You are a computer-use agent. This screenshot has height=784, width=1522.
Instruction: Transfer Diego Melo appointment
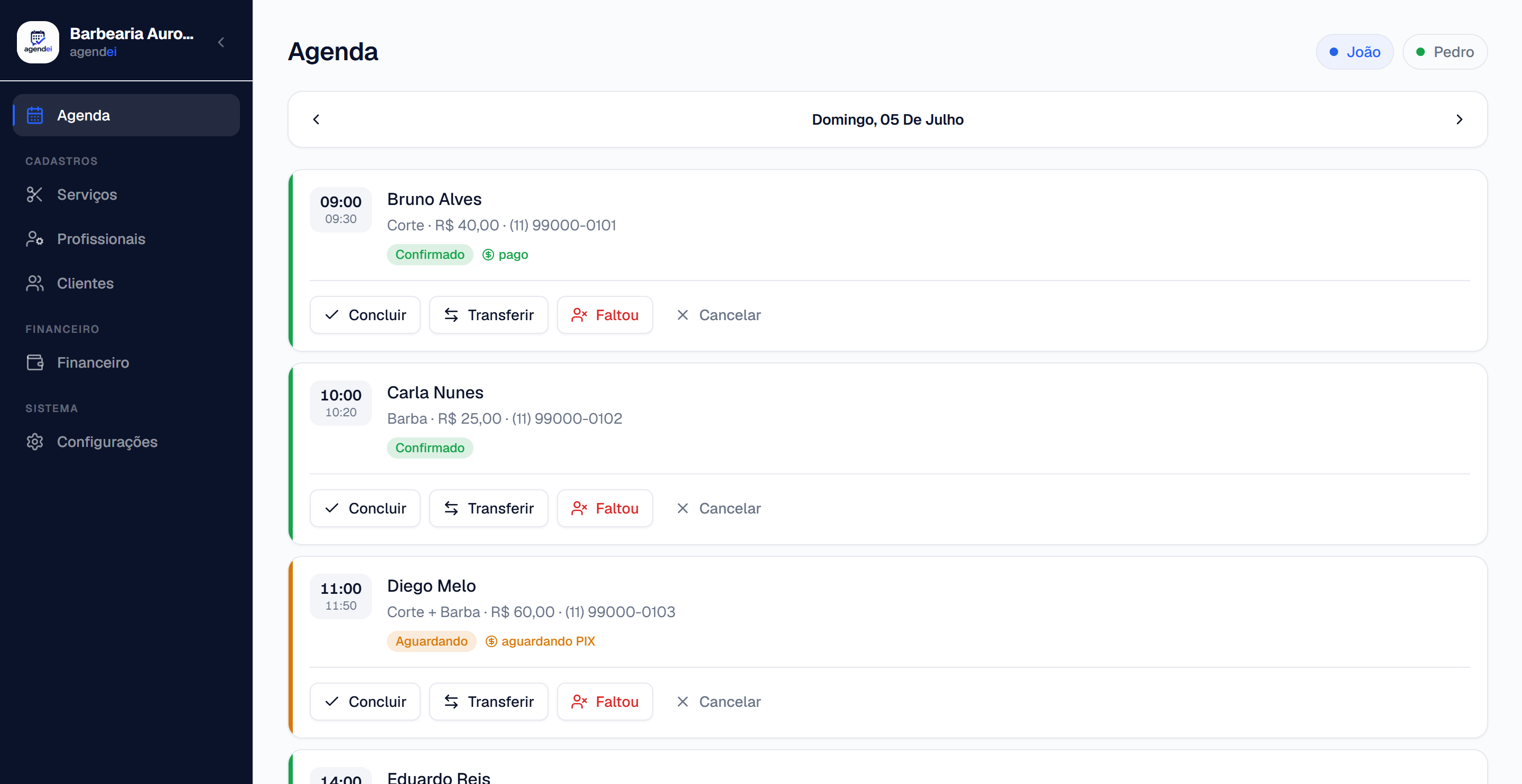point(489,701)
